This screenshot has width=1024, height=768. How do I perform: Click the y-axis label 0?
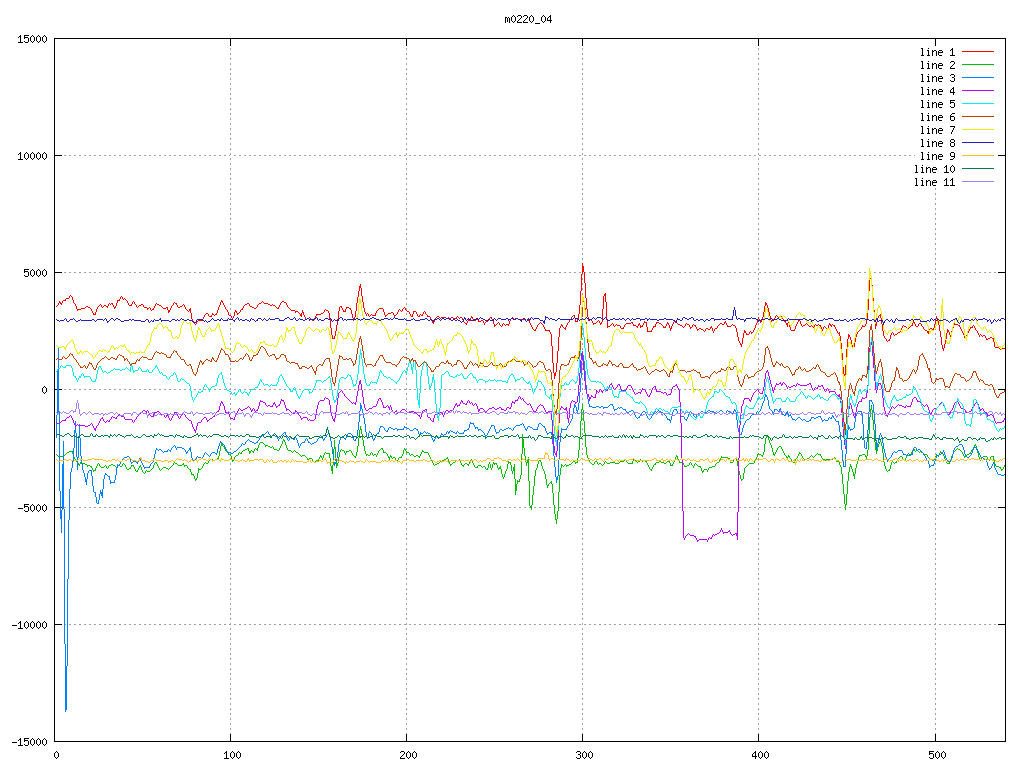pos(44,390)
